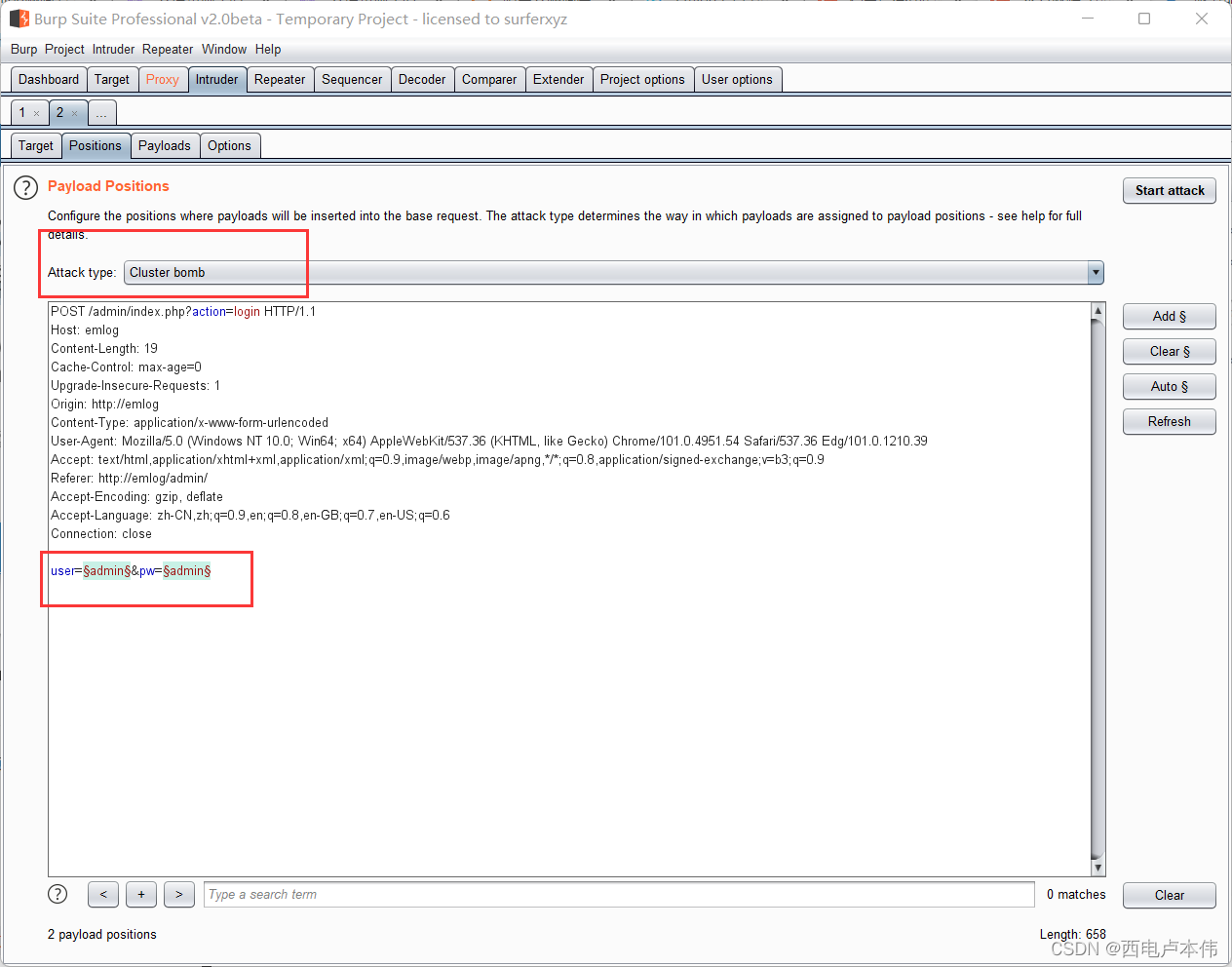The image size is (1232, 967).
Task: Switch to the Sequencer tab
Action: (352, 80)
